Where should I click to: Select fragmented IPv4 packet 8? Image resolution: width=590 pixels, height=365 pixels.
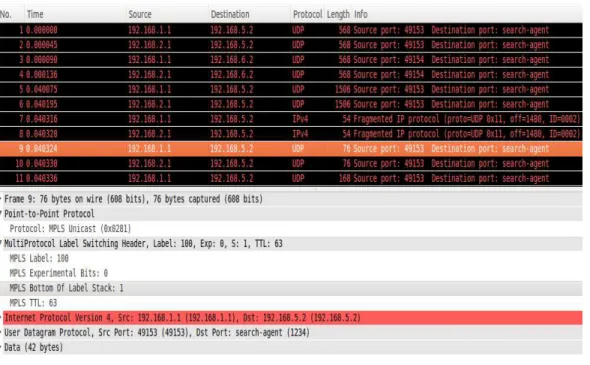[x=291, y=134]
